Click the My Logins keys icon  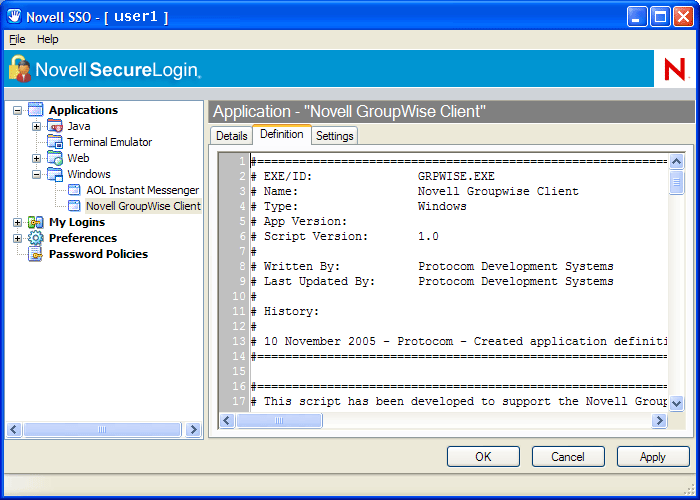[35, 222]
